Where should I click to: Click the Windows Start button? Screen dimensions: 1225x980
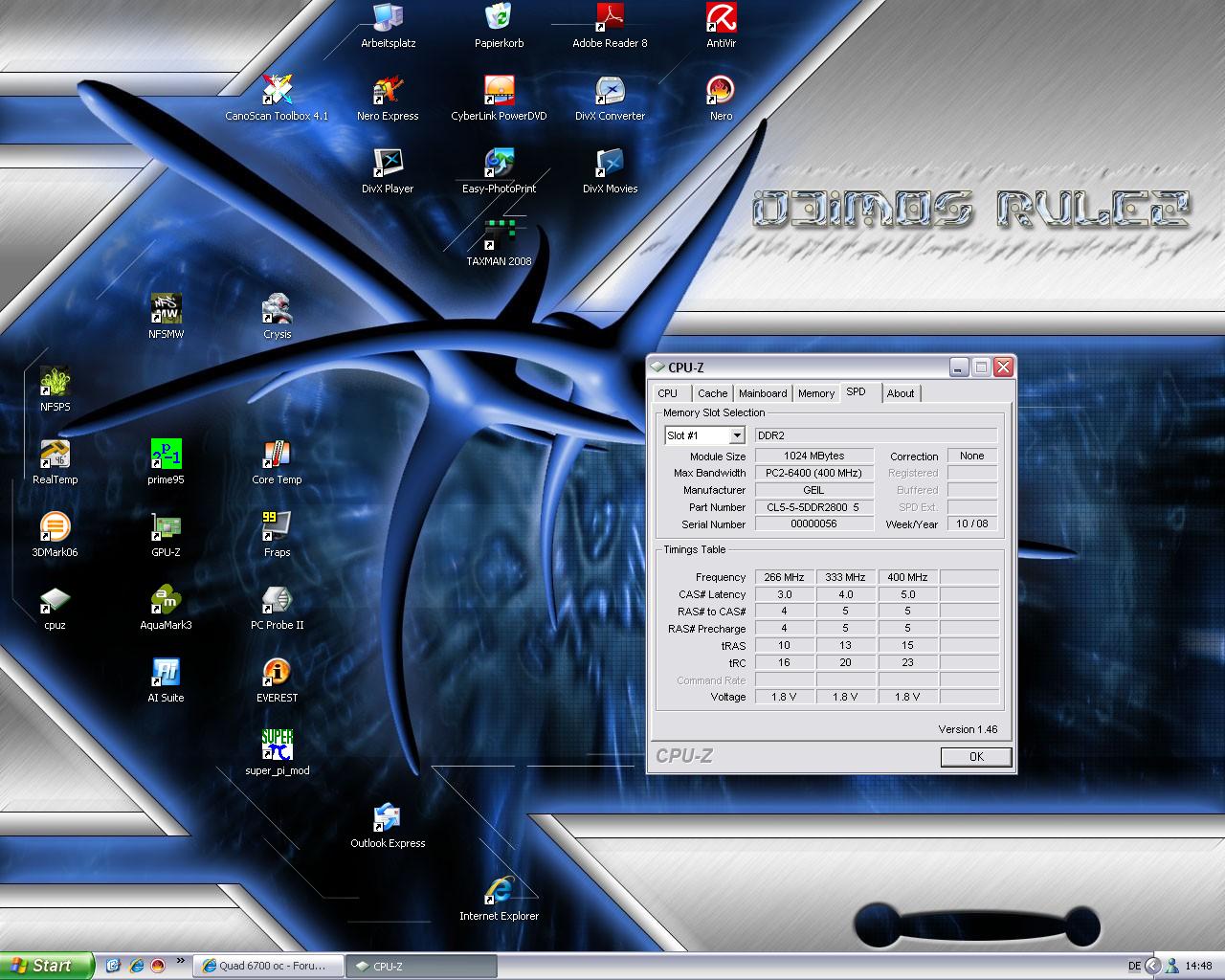pos(47,966)
